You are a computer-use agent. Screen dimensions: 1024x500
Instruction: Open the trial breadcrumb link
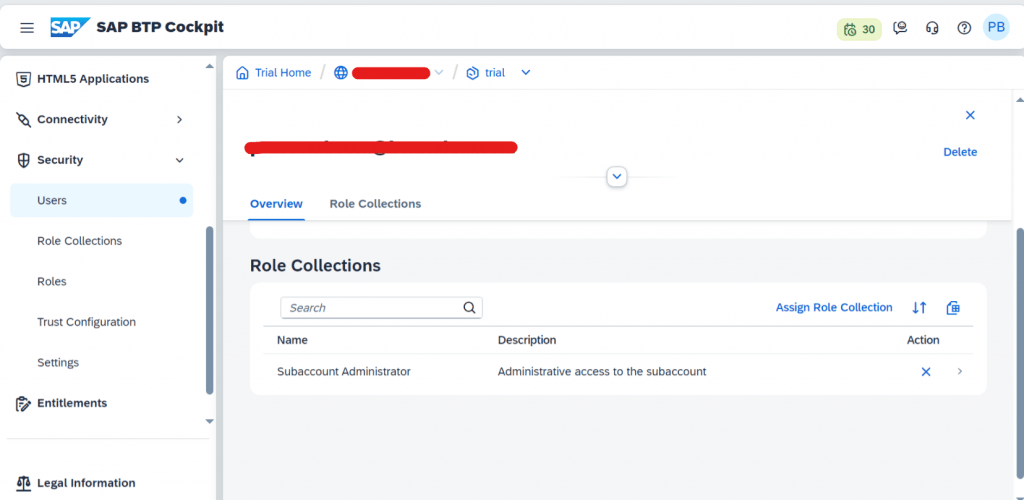(495, 72)
